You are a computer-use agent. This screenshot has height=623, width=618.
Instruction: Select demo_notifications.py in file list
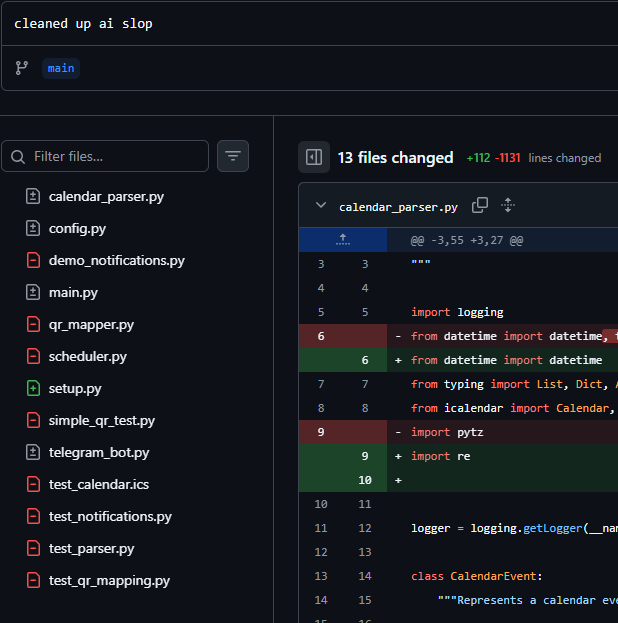(116, 261)
